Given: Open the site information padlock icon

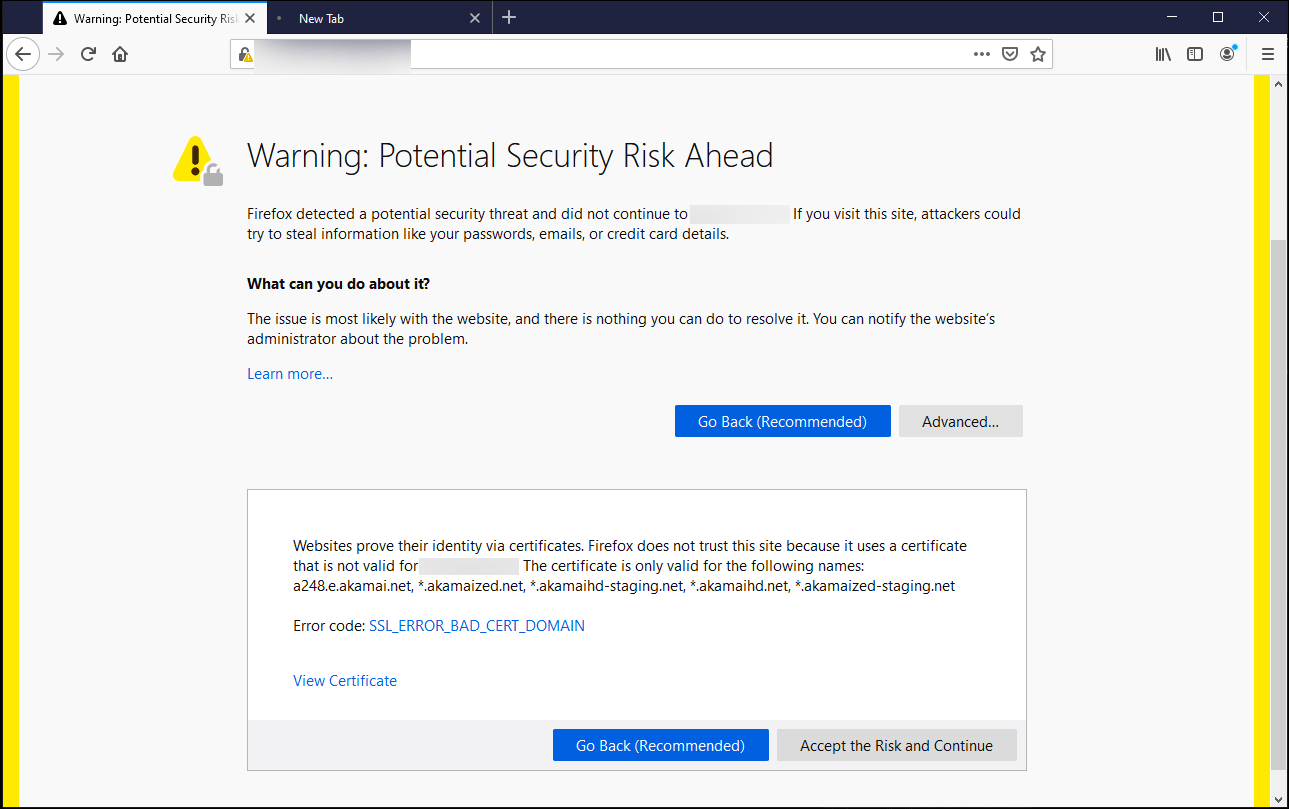Looking at the screenshot, I should [245, 54].
